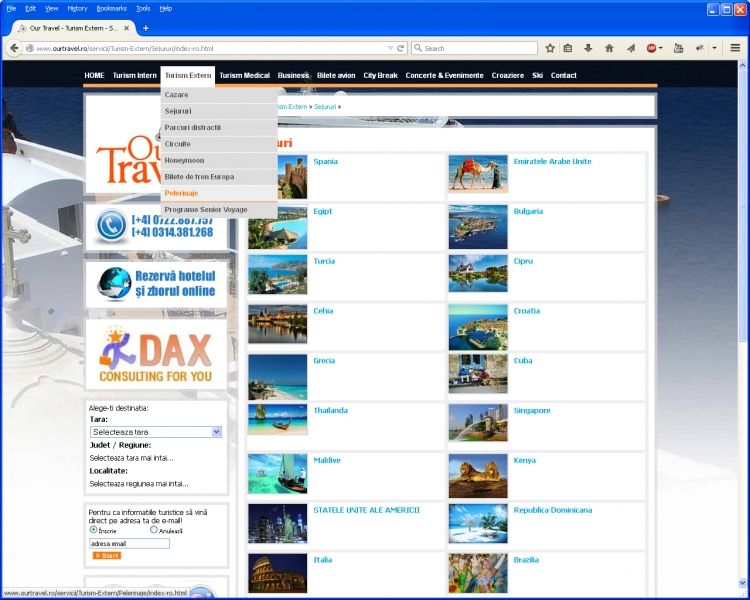Expand the Selecteaza tara dropdown

tap(216, 432)
